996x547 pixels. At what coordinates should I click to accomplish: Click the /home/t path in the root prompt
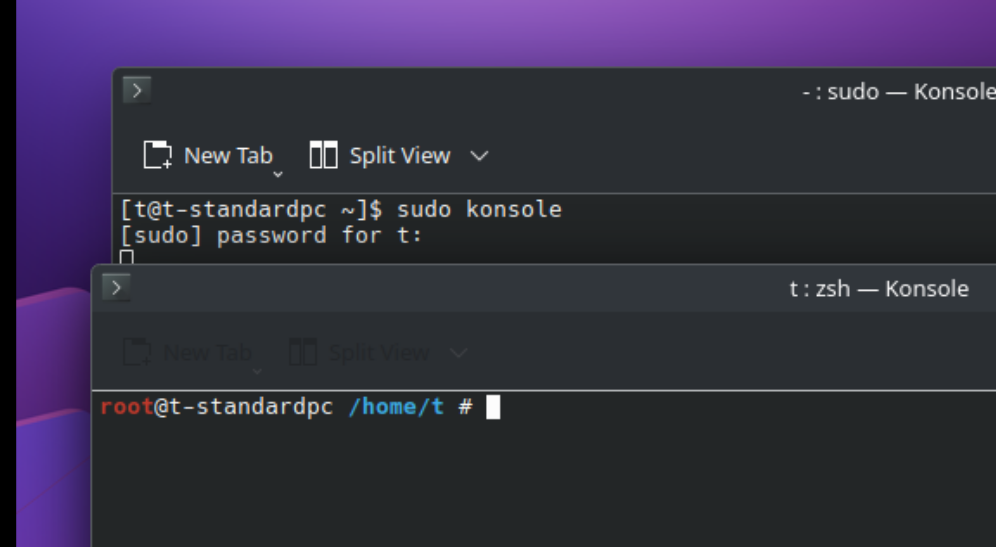(395, 408)
